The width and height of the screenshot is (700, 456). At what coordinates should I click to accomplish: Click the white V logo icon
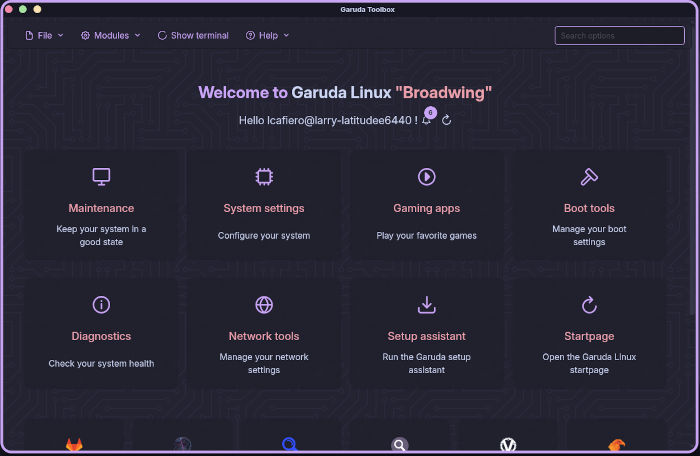pyautogui.click(x=508, y=445)
